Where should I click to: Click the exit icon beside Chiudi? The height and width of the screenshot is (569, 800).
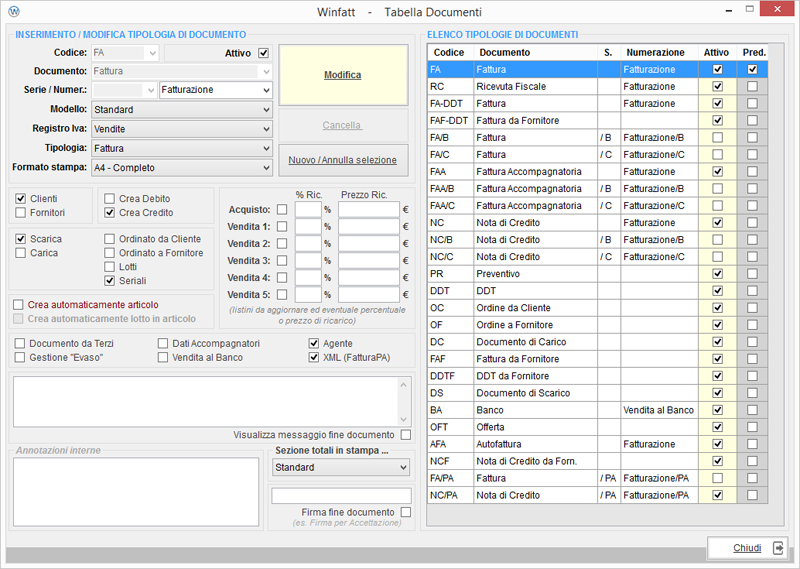[778, 548]
